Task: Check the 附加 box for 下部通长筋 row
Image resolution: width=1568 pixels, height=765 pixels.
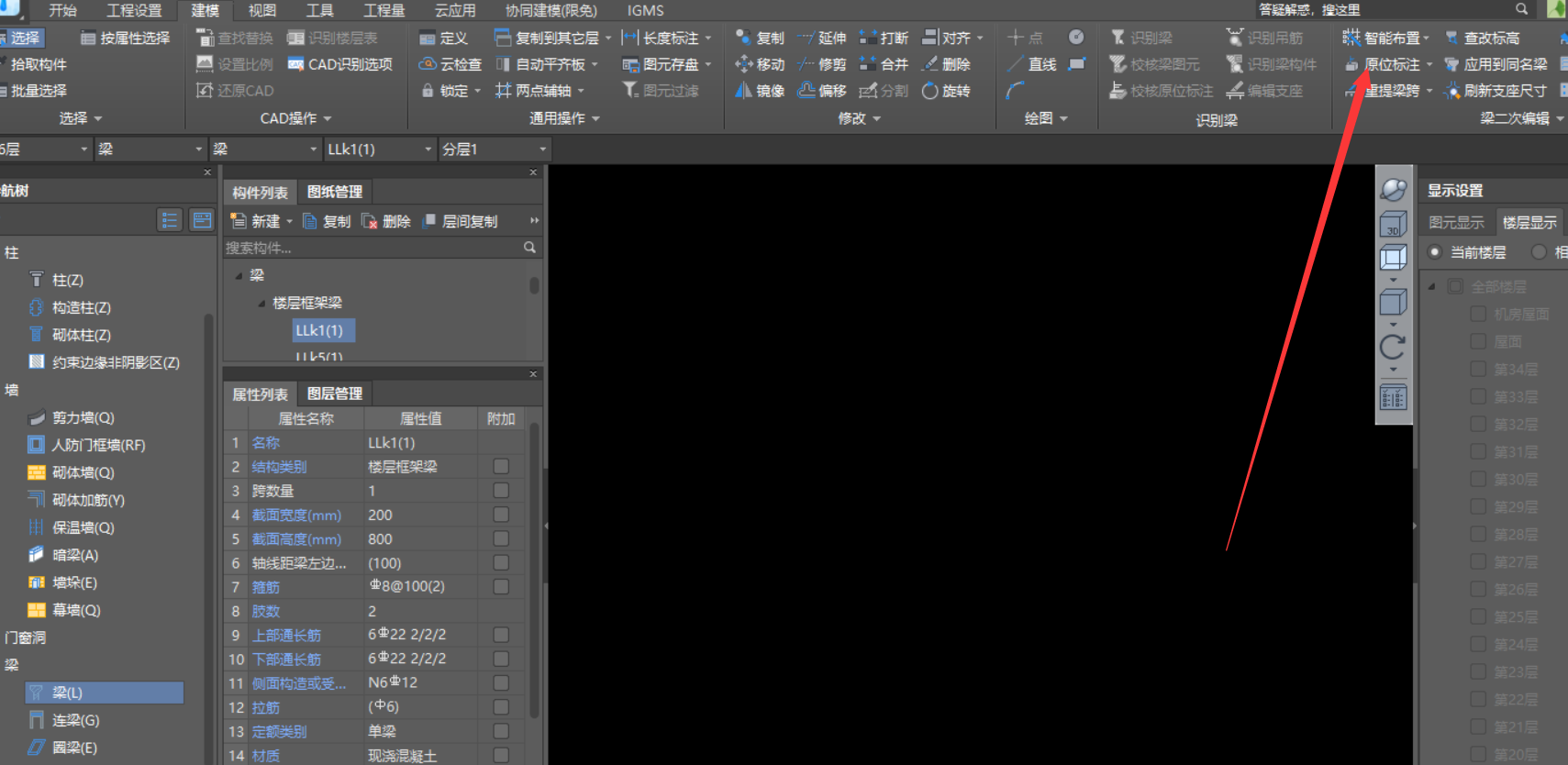Action: 501,659
